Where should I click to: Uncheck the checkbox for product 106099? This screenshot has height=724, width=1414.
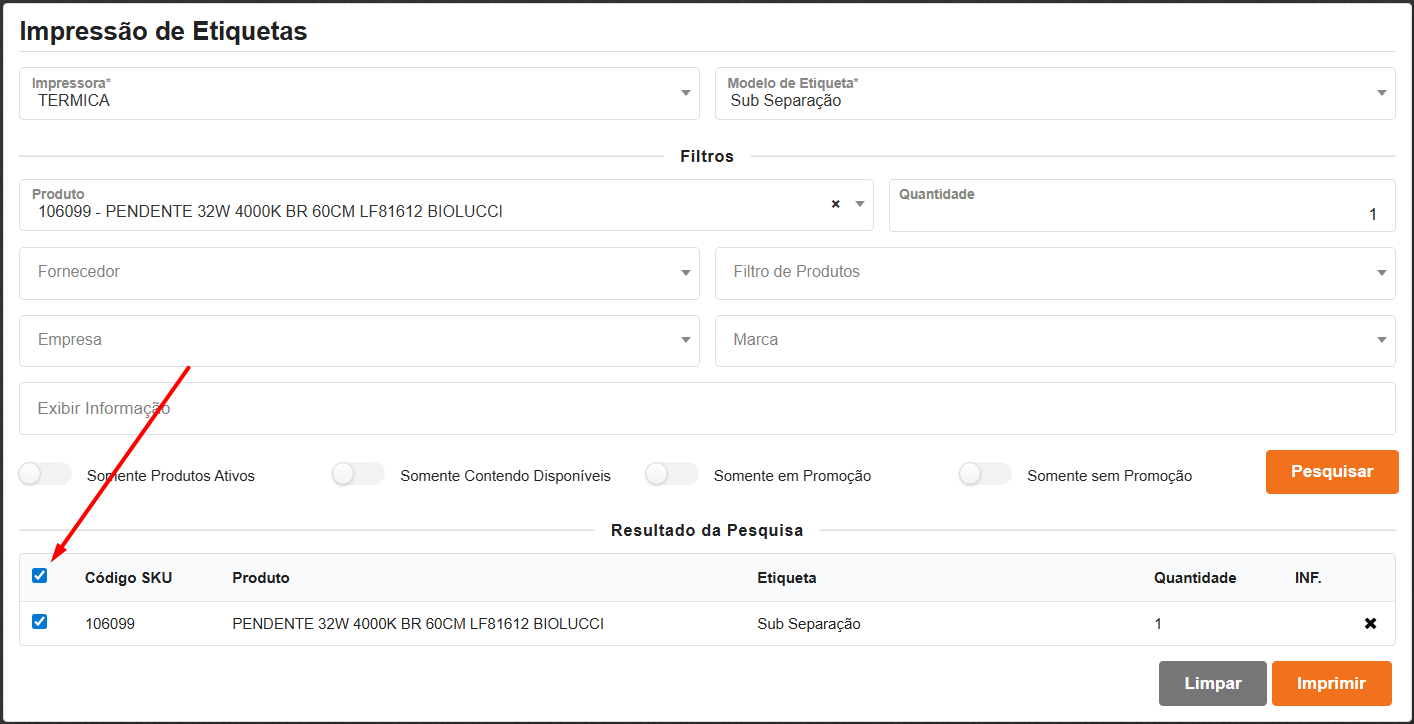point(39,622)
